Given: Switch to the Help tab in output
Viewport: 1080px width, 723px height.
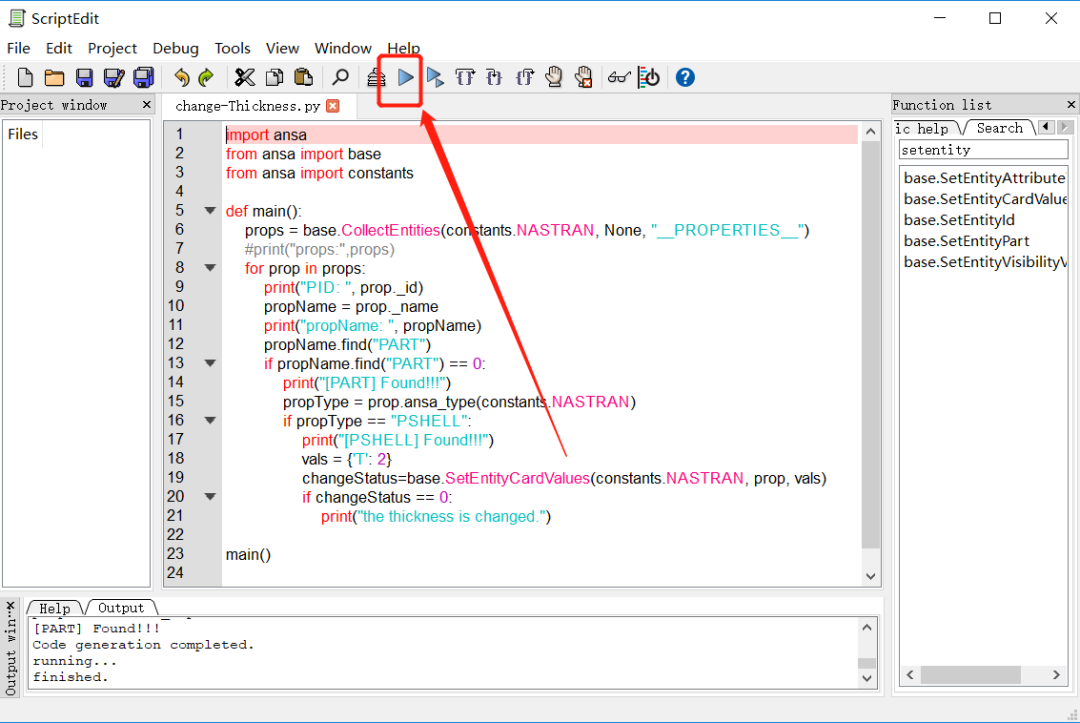Looking at the screenshot, I should 54,608.
